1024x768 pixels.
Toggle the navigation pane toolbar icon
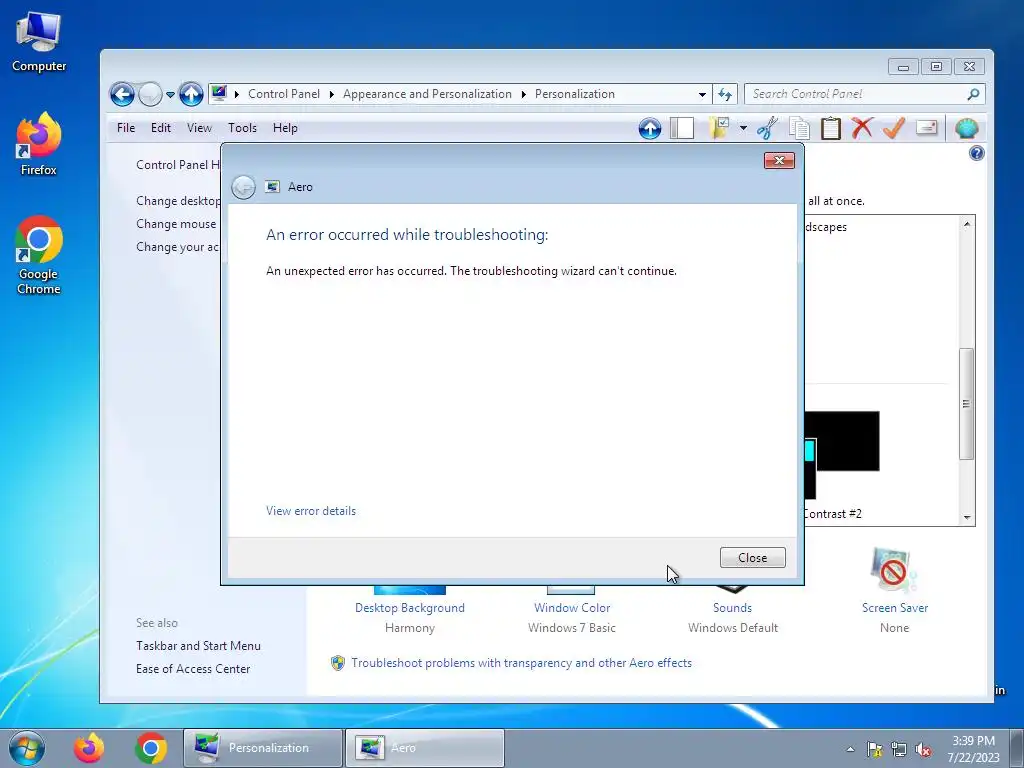pyautogui.click(x=682, y=128)
